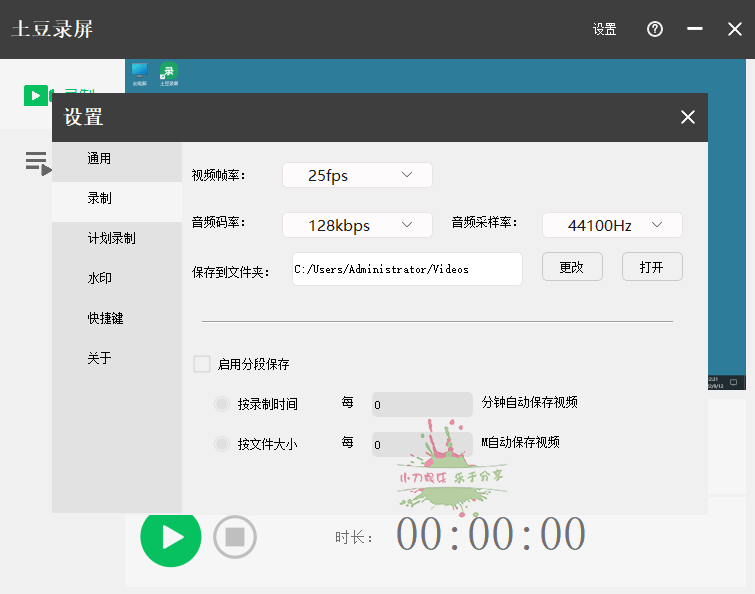
Task: Open the recording list icon in sidebar
Action: (37, 162)
